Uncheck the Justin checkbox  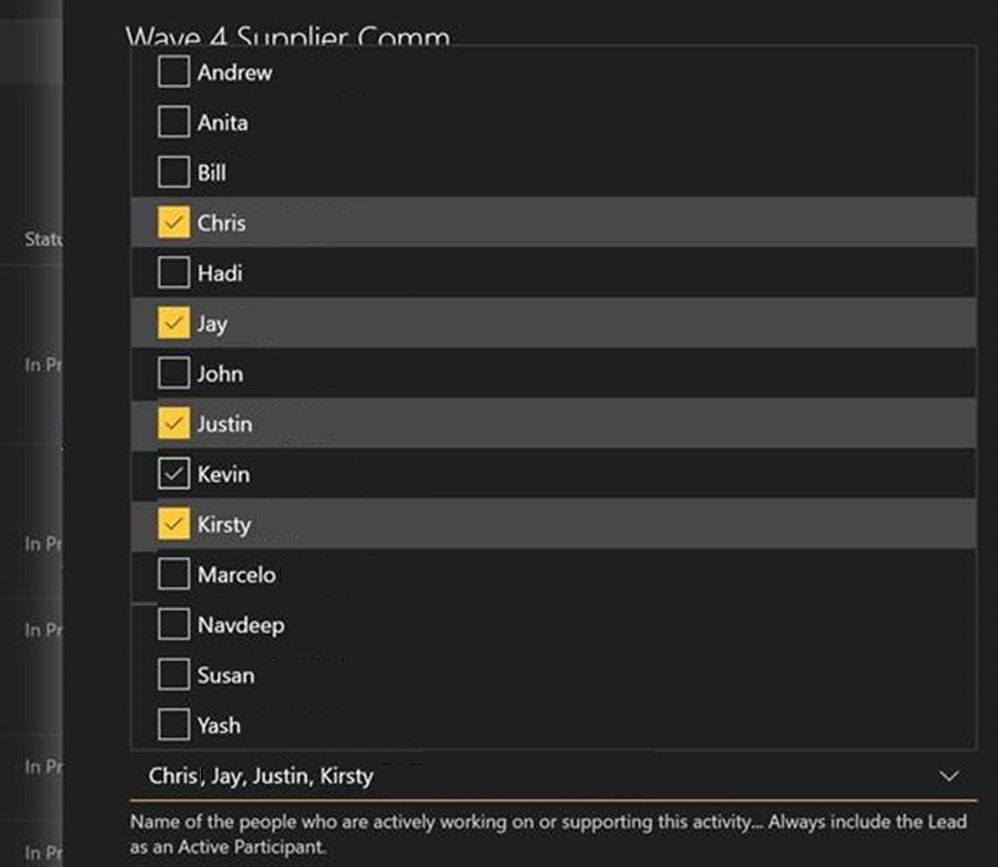click(172, 424)
